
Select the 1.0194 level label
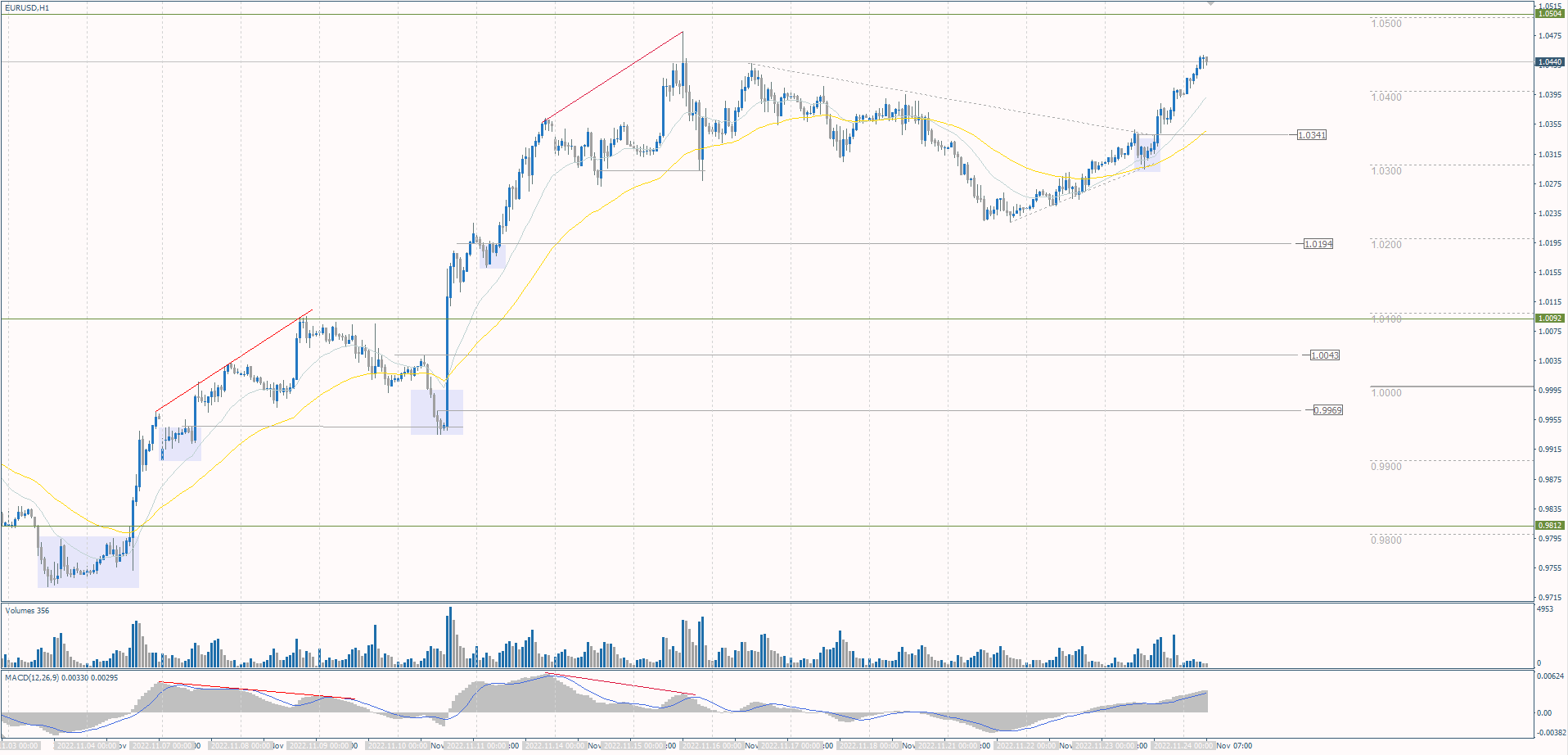(x=1318, y=244)
